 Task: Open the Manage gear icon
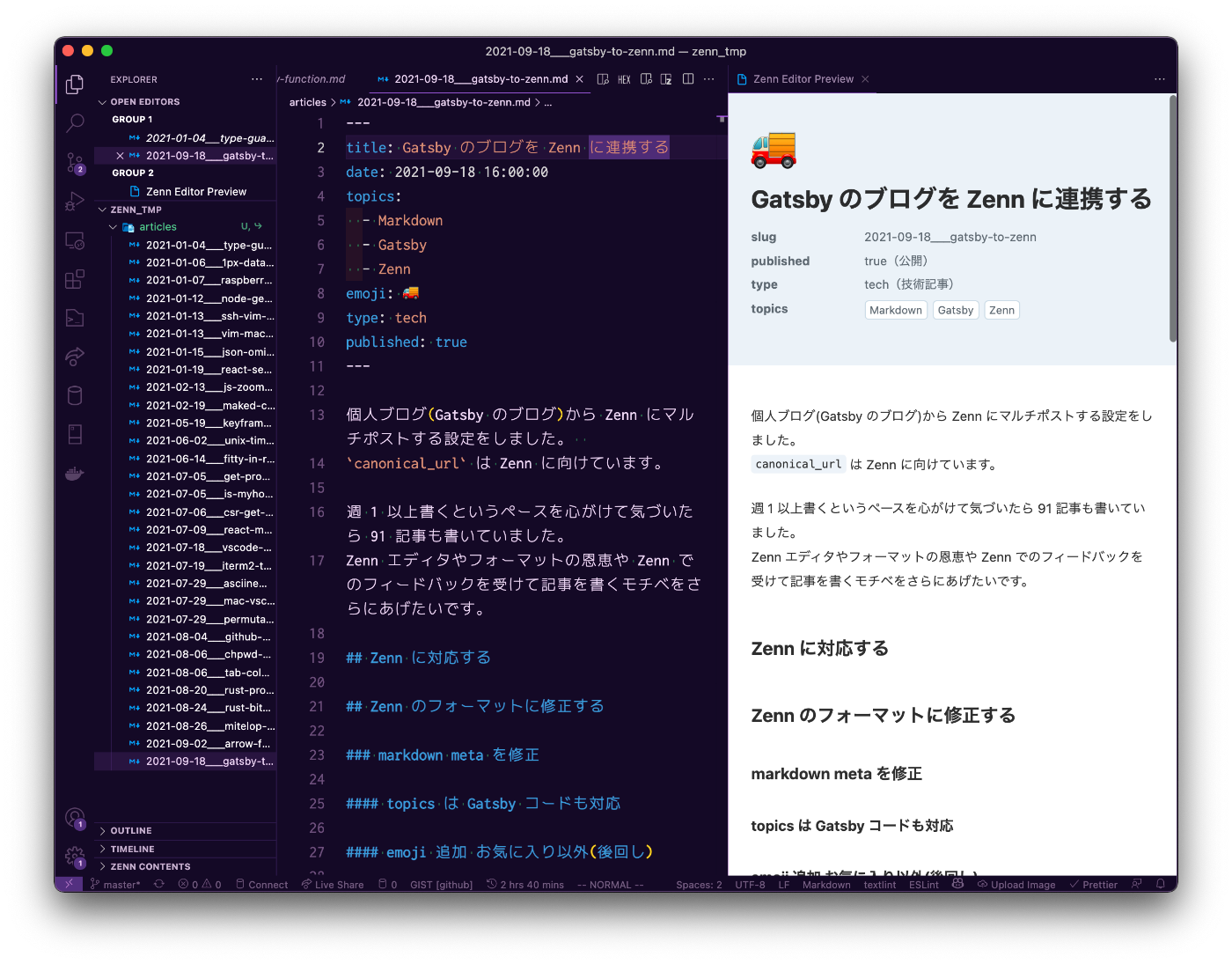pyautogui.click(x=75, y=857)
